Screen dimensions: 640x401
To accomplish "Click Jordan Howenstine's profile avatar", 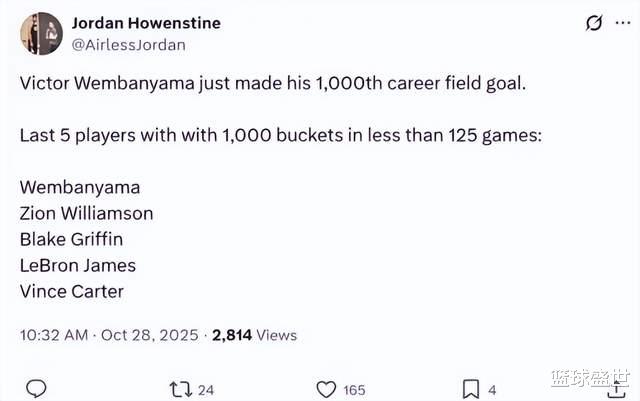I will tap(41, 33).
